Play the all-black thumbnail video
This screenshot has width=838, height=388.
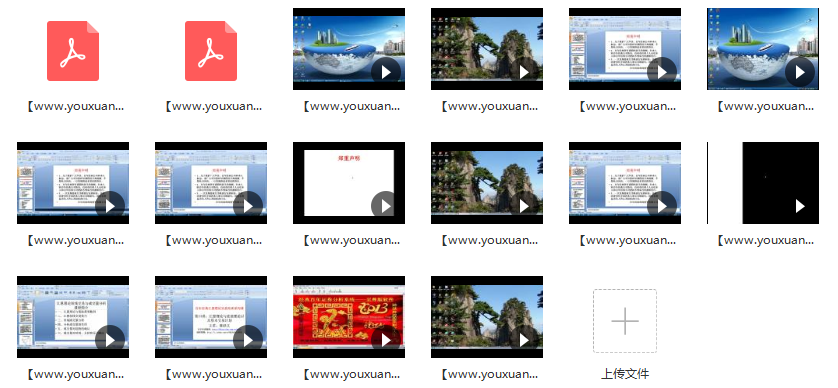click(800, 206)
